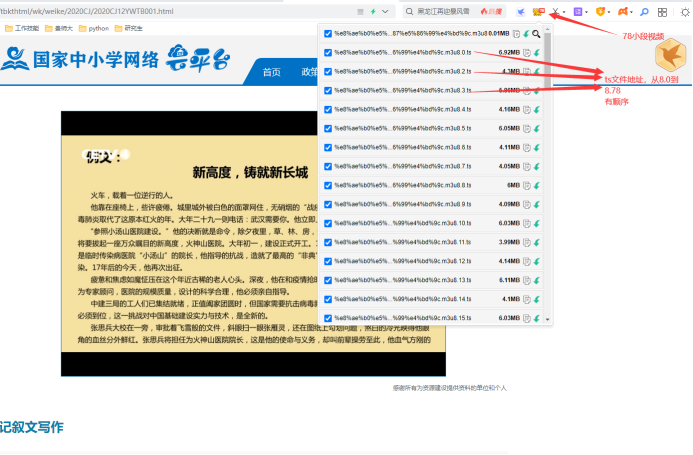The height and width of the screenshot is (455, 693).
Task: Open the video sniffer extension with red badge
Action: [539, 11]
